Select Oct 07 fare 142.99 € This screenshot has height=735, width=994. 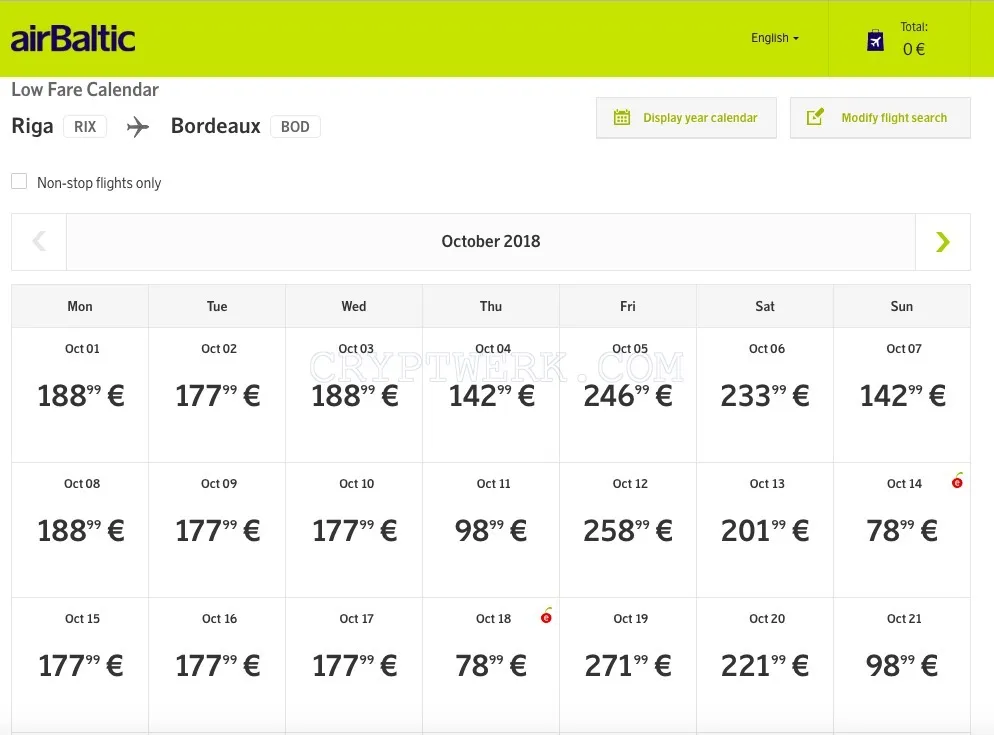pos(901,395)
